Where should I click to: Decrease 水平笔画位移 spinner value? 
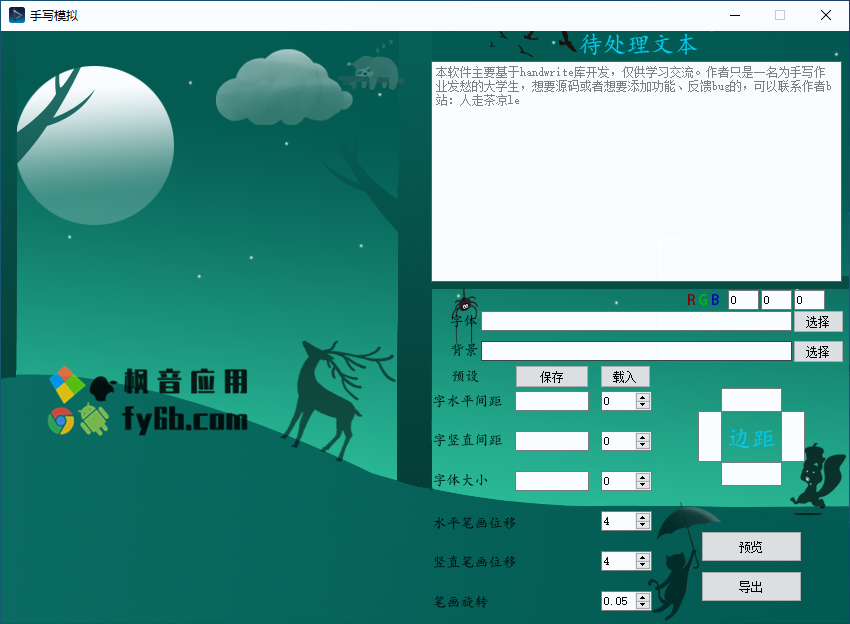point(643,525)
